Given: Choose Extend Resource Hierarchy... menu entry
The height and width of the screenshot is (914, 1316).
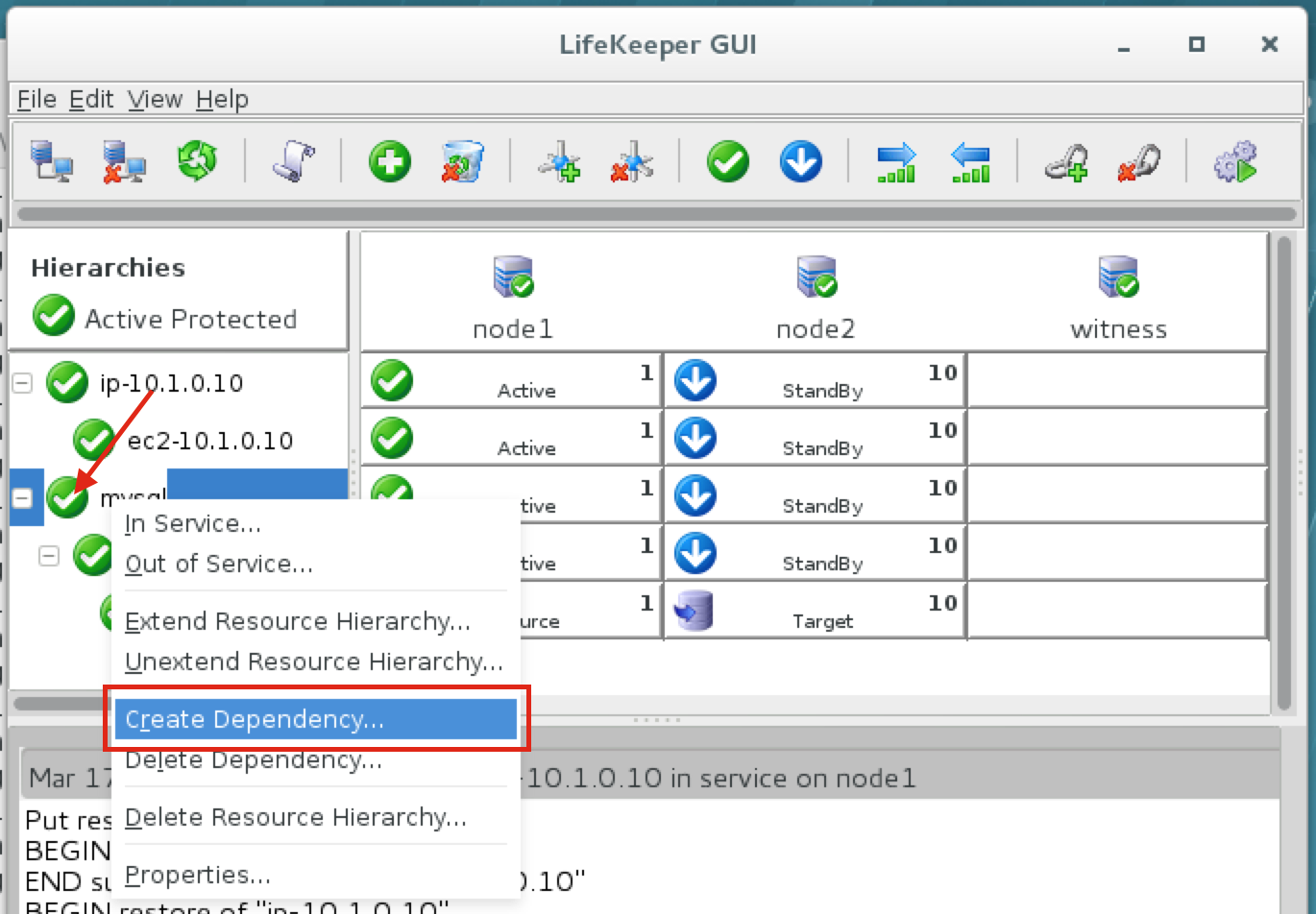Looking at the screenshot, I should pyautogui.click(x=315, y=621).
